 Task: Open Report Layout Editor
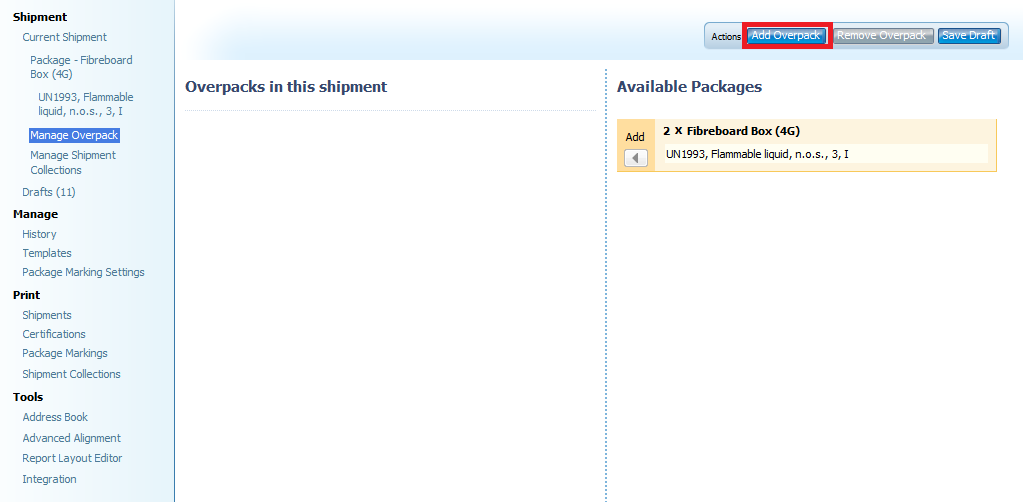(x=72, y=458)
